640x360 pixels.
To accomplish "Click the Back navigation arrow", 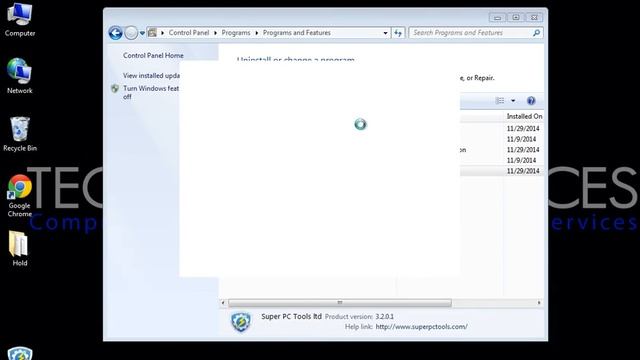I will [116, 33].
